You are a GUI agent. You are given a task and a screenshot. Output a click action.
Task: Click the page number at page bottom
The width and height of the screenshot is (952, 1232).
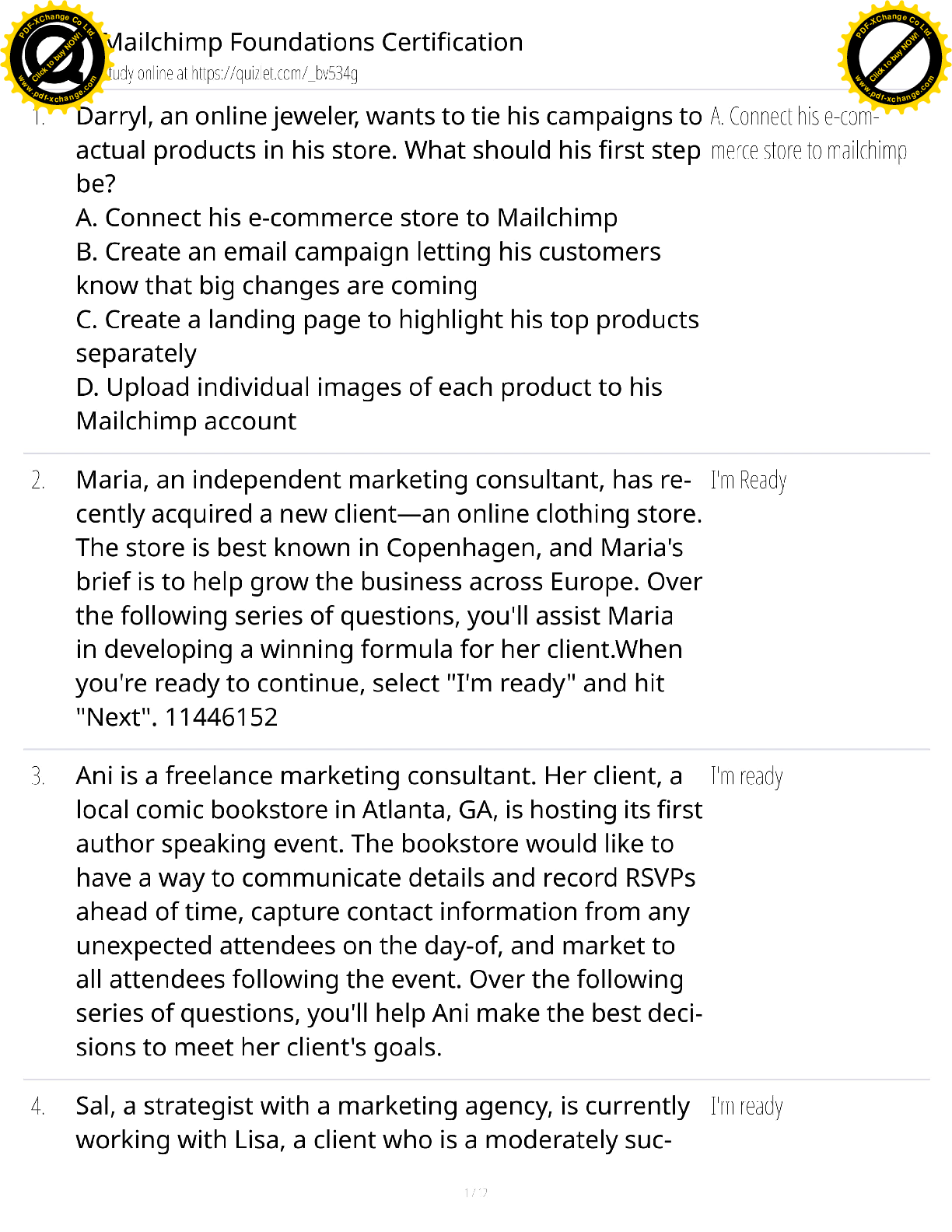pos(475,1192)
